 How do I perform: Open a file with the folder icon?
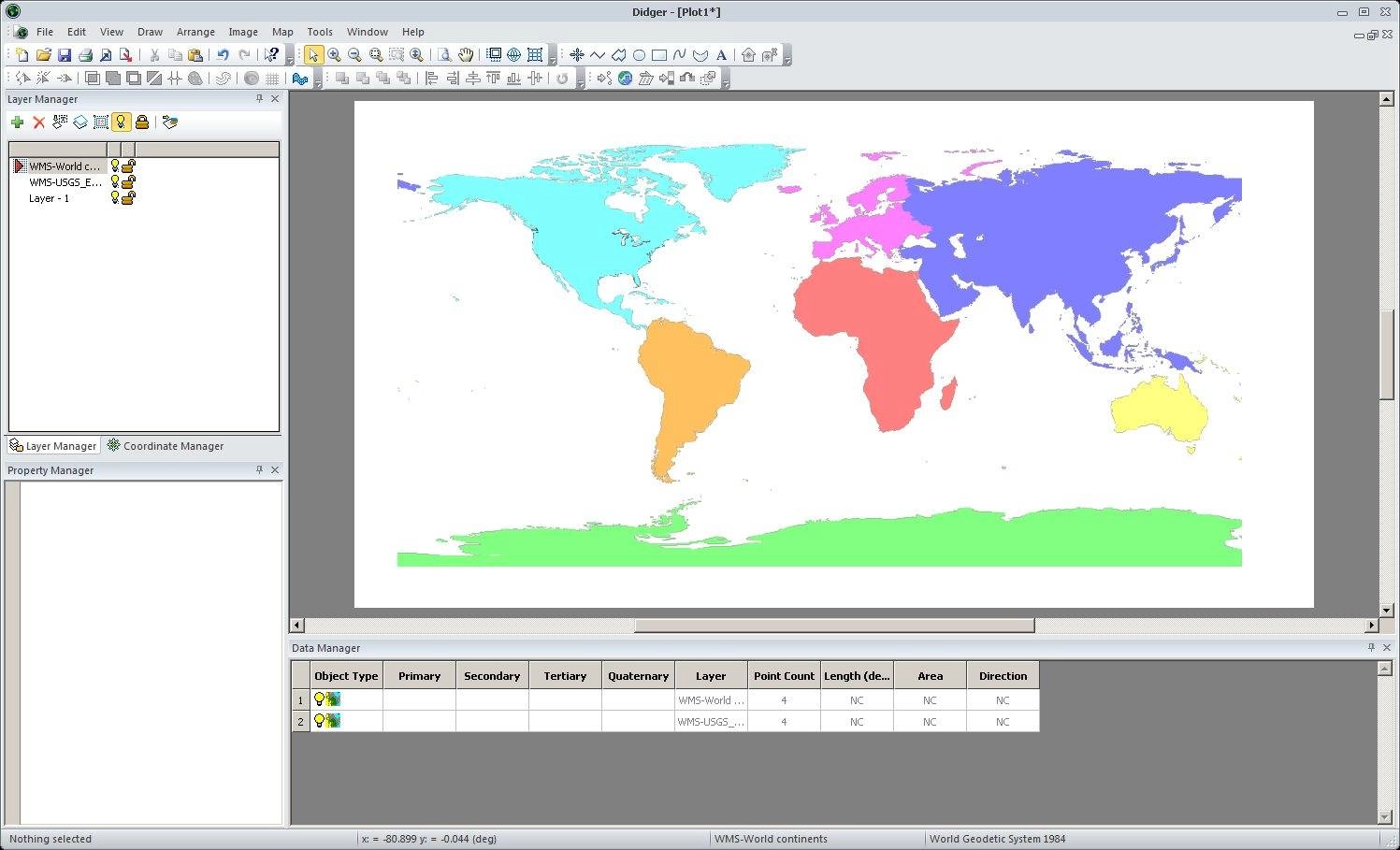[43, 55]
